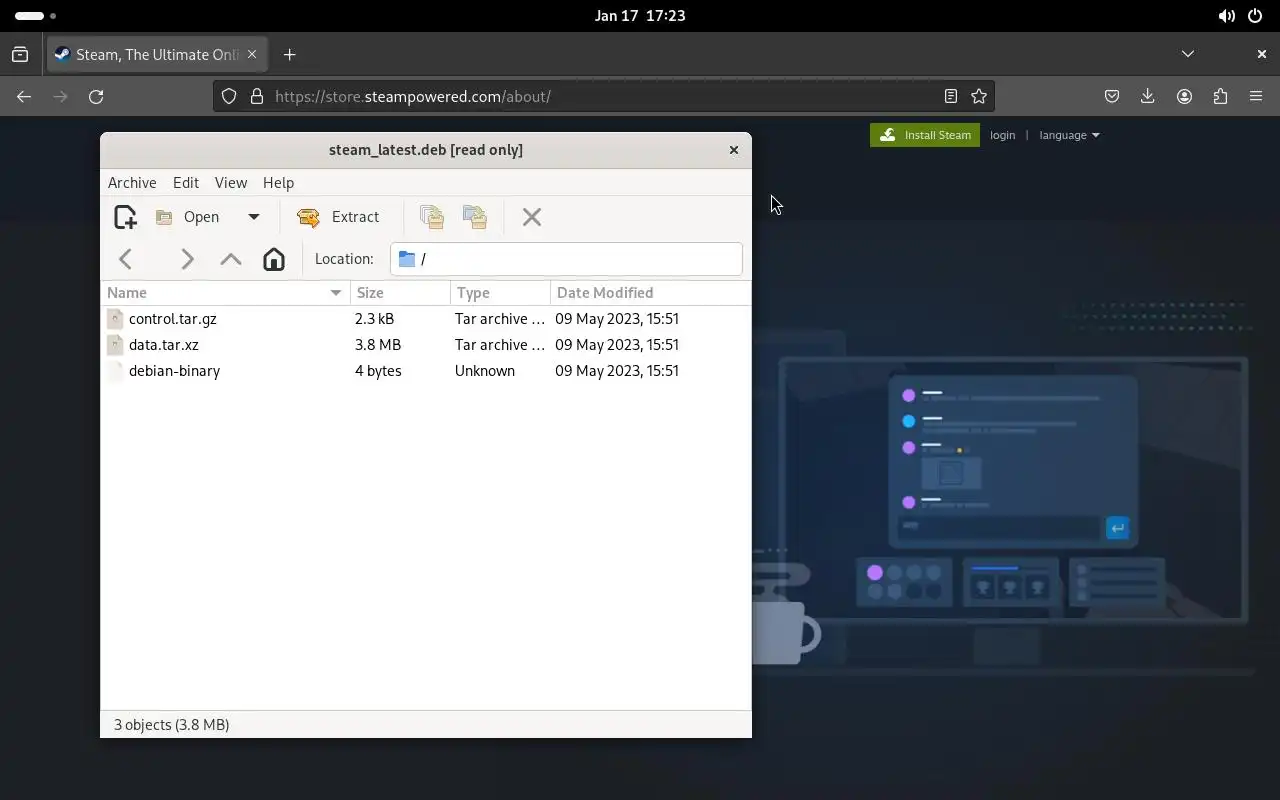This screenshot has height=800, width=1280.
Task: Click the clock showing Jan 17 17:23
Action: point(640,16)
